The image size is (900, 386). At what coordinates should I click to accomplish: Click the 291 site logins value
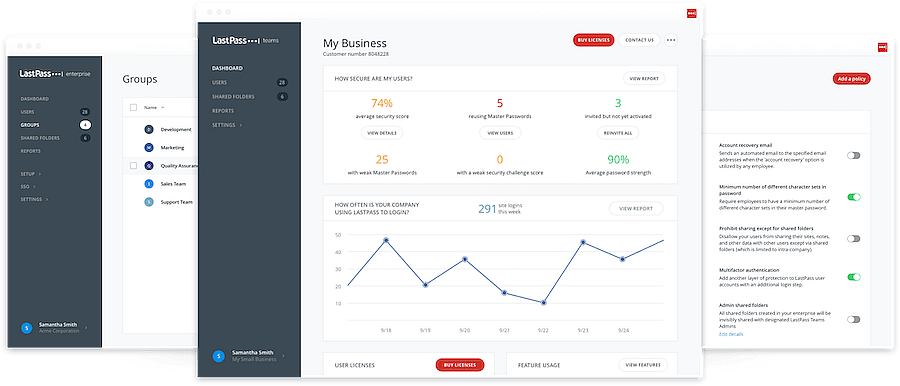click(x=487, y=209)
